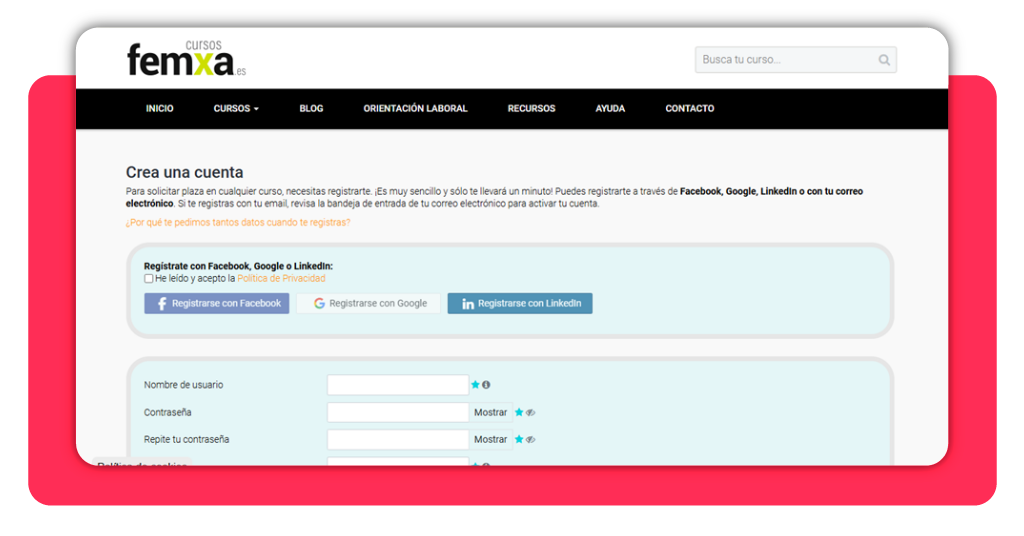Open the AYUDA menu item
This screenshot has height=536, width=1024.
point(610,108)
